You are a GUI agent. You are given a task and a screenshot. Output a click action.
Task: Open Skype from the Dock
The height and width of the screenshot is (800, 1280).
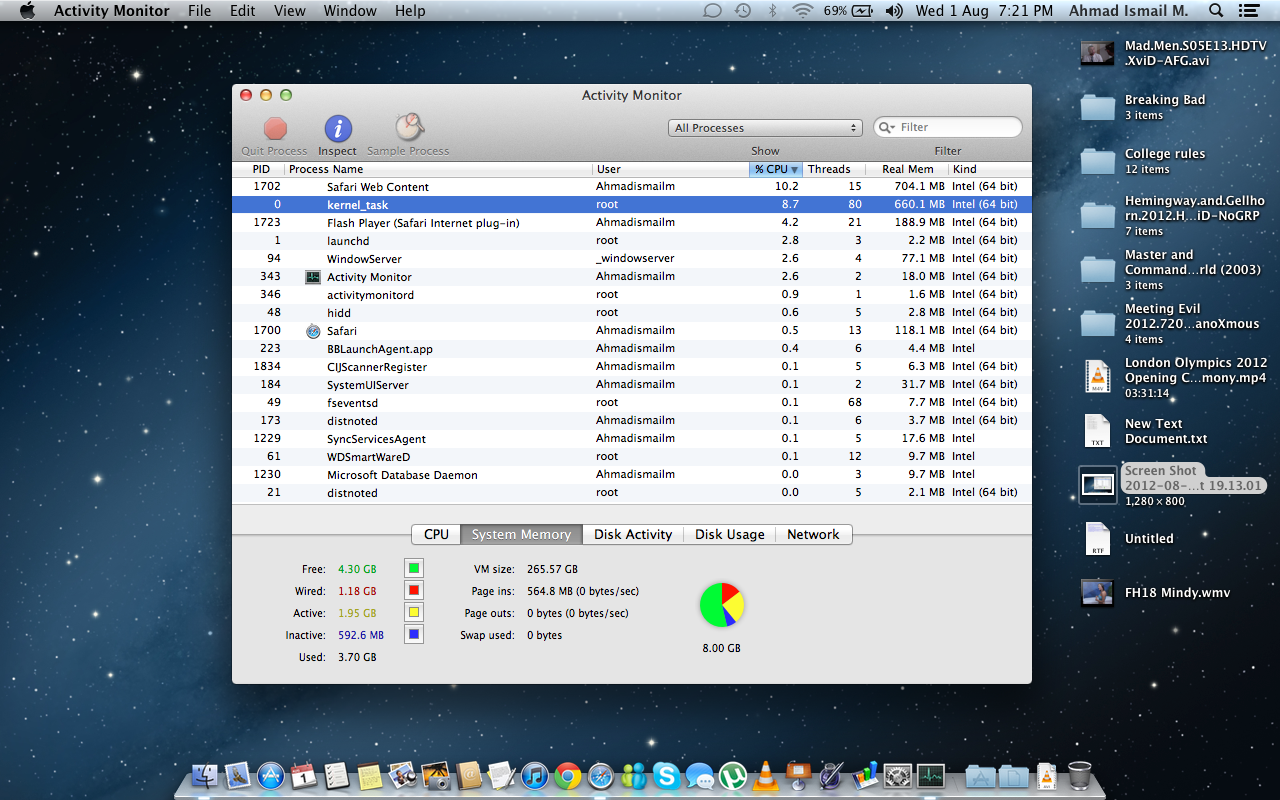point(667,775)
